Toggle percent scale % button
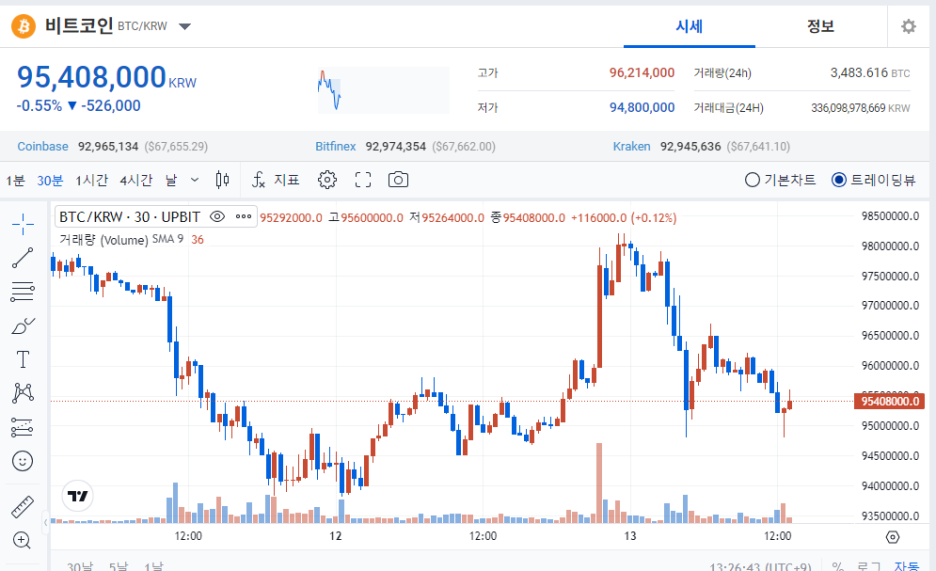Image resolution: width=936 pixels, height=571 pixels. (x=838, y=566)
